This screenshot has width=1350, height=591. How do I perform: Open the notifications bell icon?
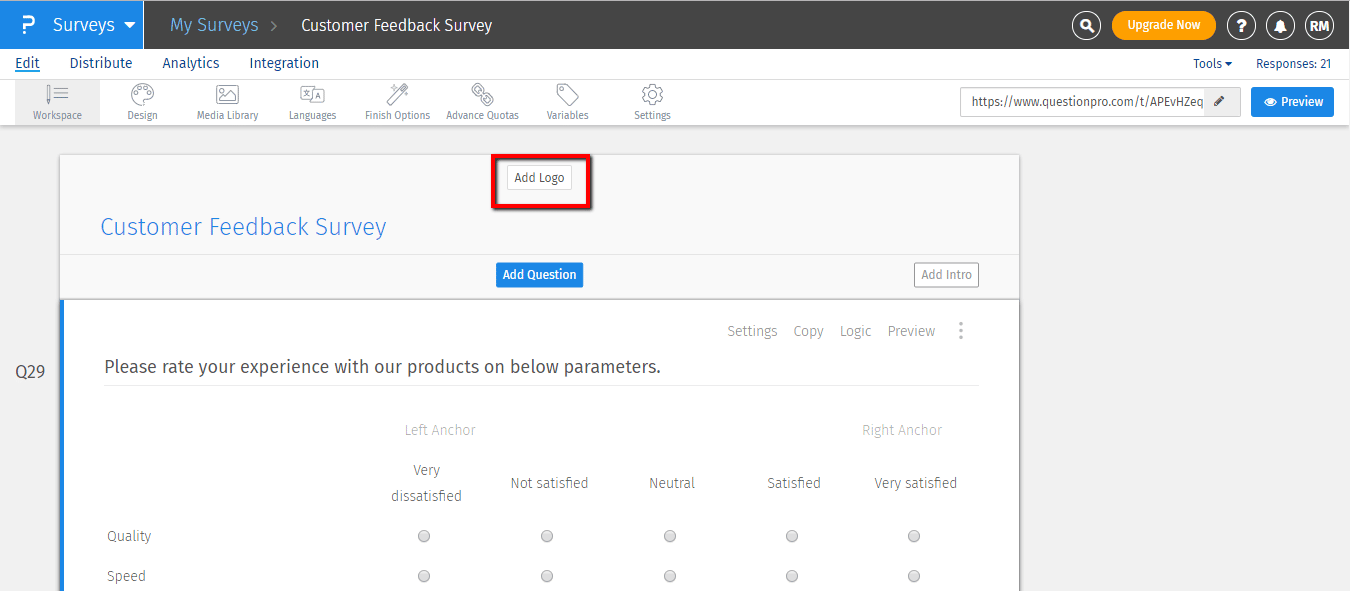1279,25
